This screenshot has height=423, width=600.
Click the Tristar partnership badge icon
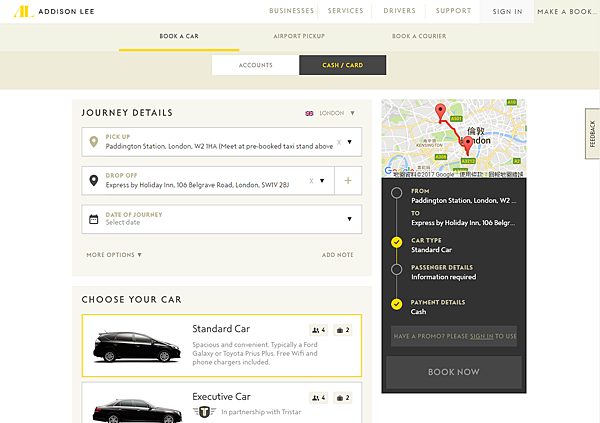[204, 412]
